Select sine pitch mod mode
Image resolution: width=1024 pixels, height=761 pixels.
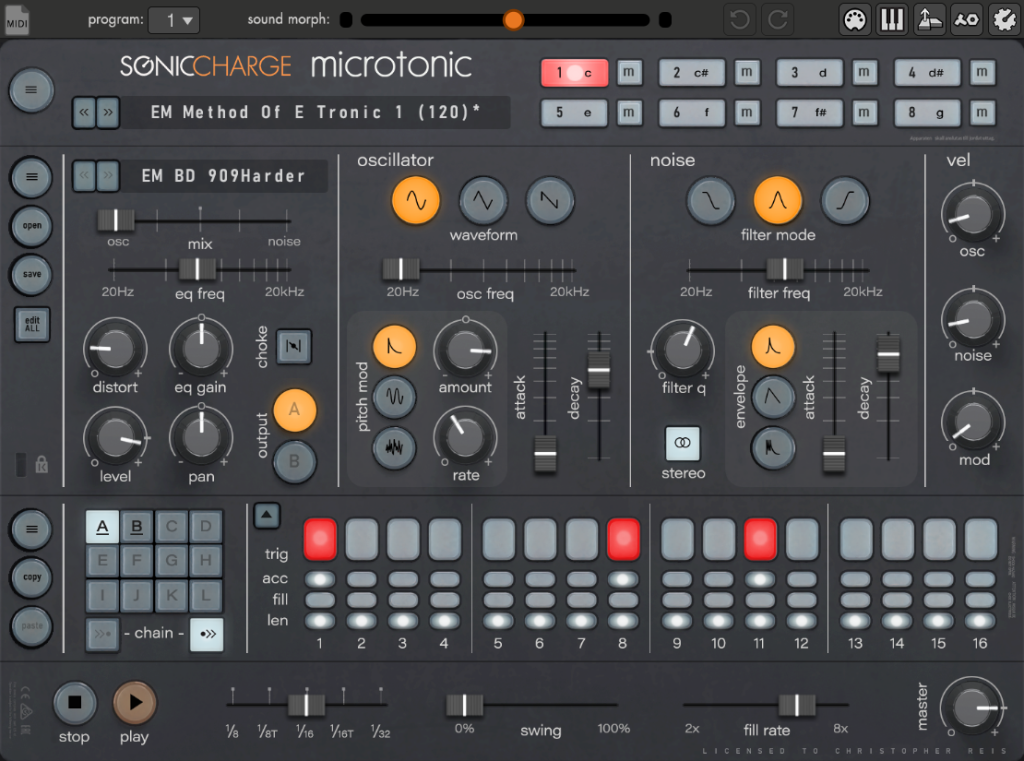[394, 397]
